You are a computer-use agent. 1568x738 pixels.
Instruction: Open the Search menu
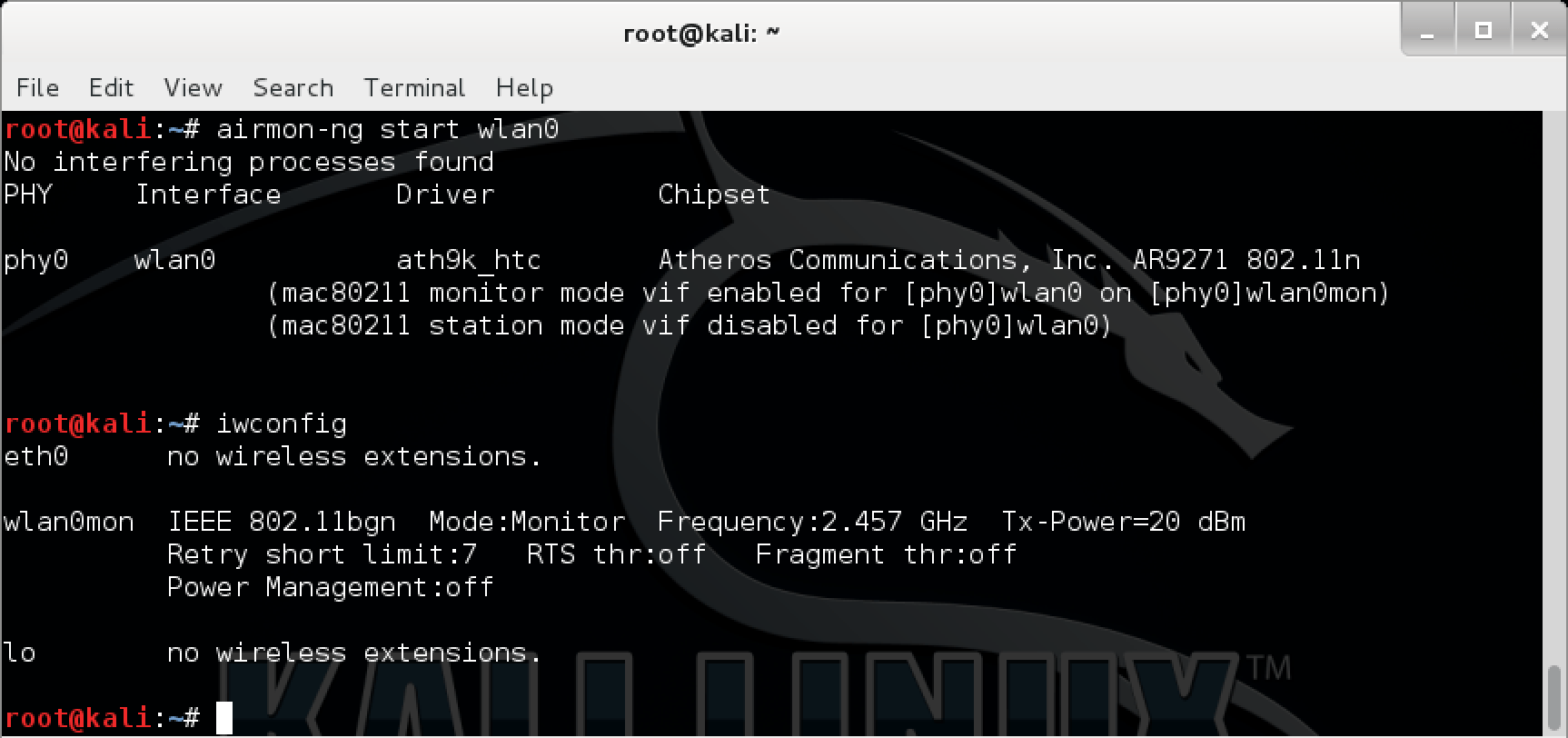coord(293,87)
